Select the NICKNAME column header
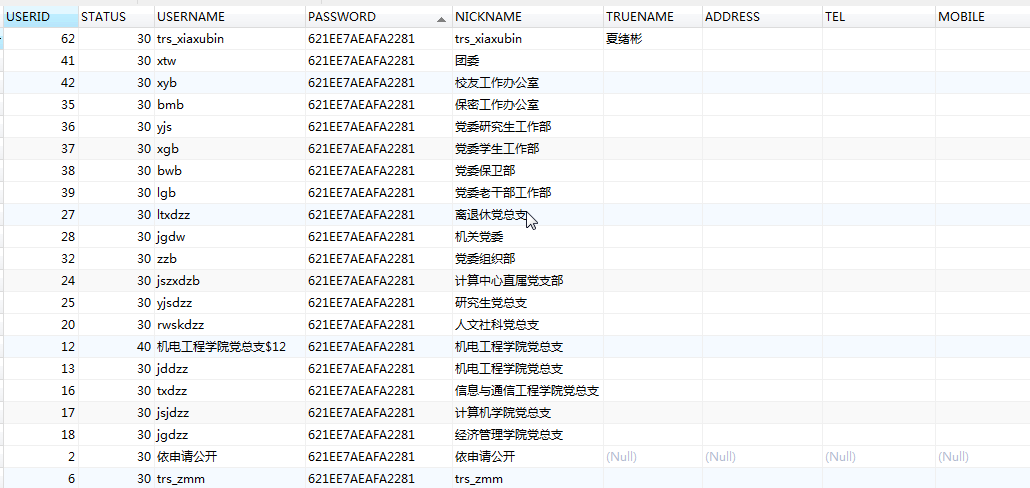Viewport: 1030px width, 488px height. tap(528, 17)
